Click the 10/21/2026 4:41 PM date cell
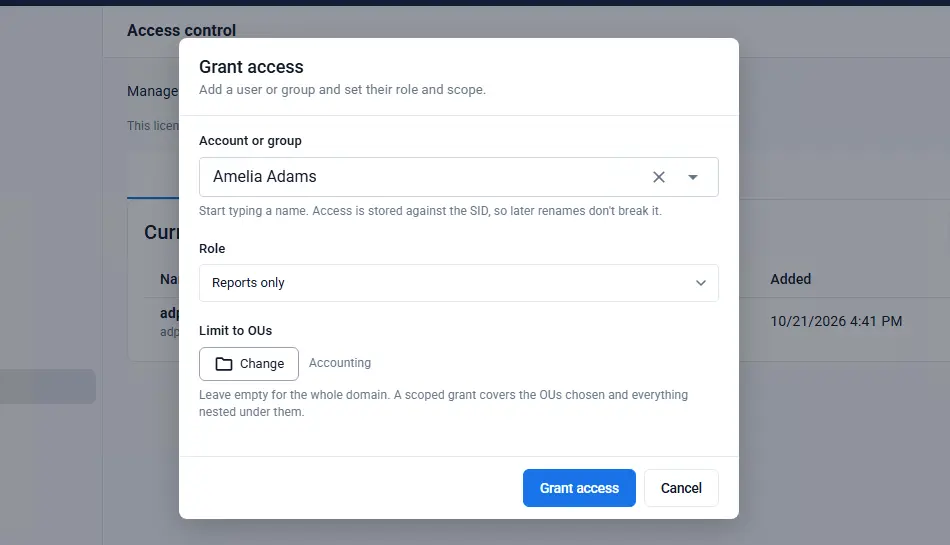 [836, 321]
